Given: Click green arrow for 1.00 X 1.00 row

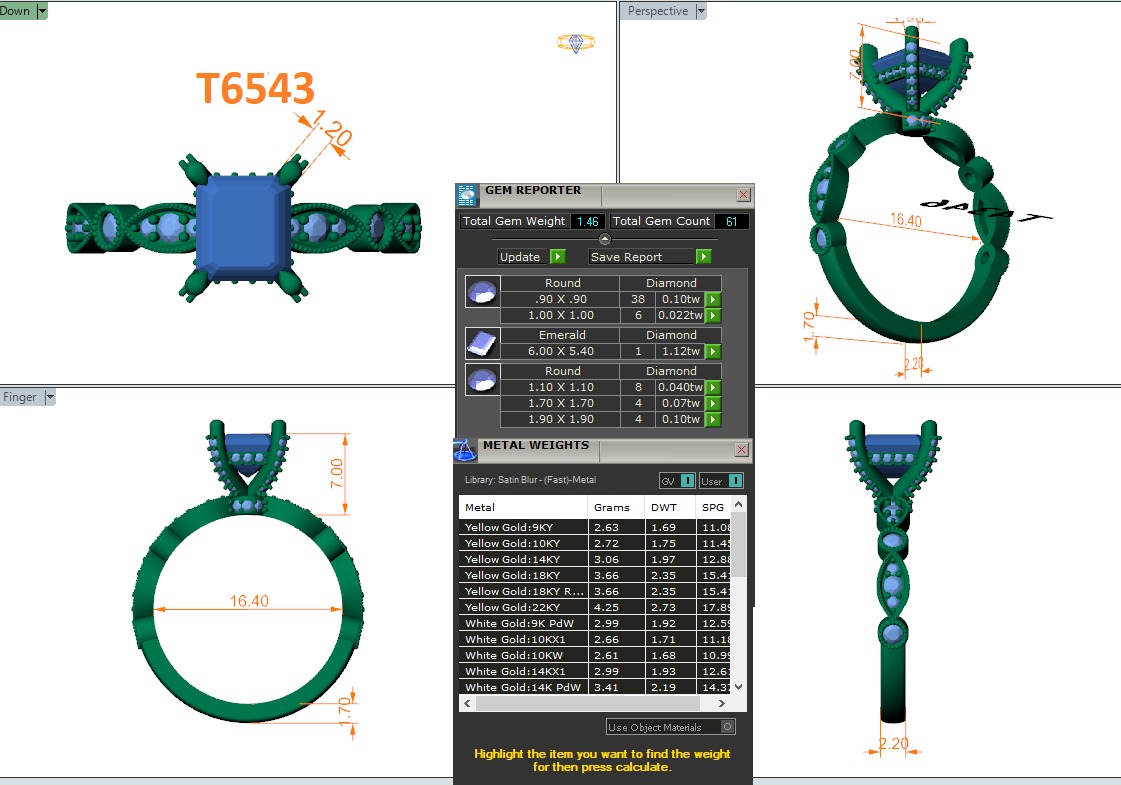Looking at the screenshot, I should (x=713, y=315).
